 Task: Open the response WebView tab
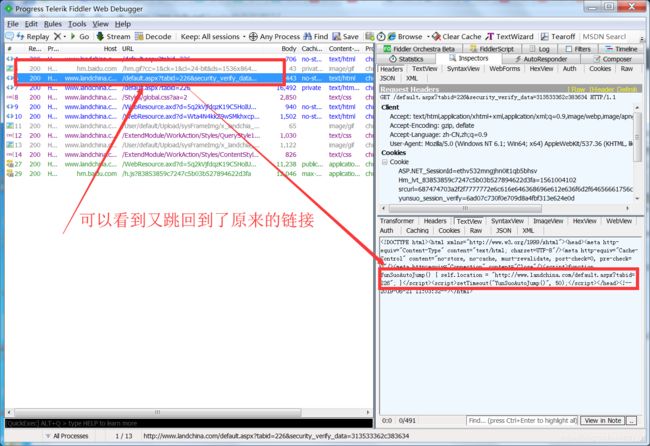[619, 221]
